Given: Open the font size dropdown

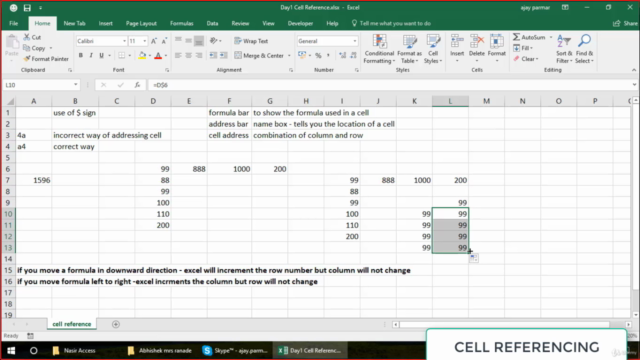Looking at the screenshot, I should click(144, 41).
